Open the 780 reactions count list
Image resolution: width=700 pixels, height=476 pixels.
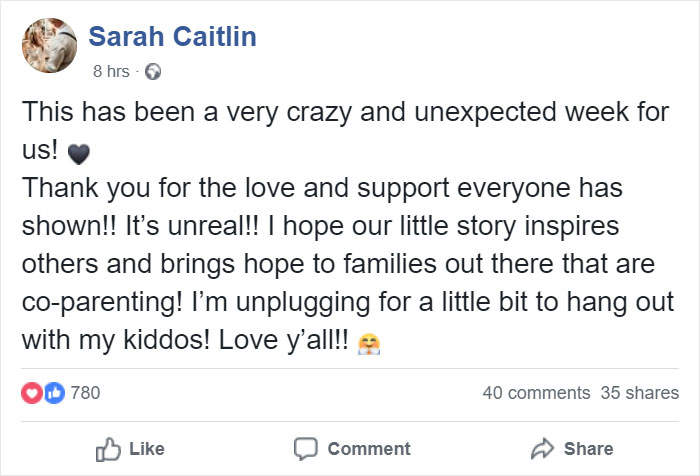(86, 393)
